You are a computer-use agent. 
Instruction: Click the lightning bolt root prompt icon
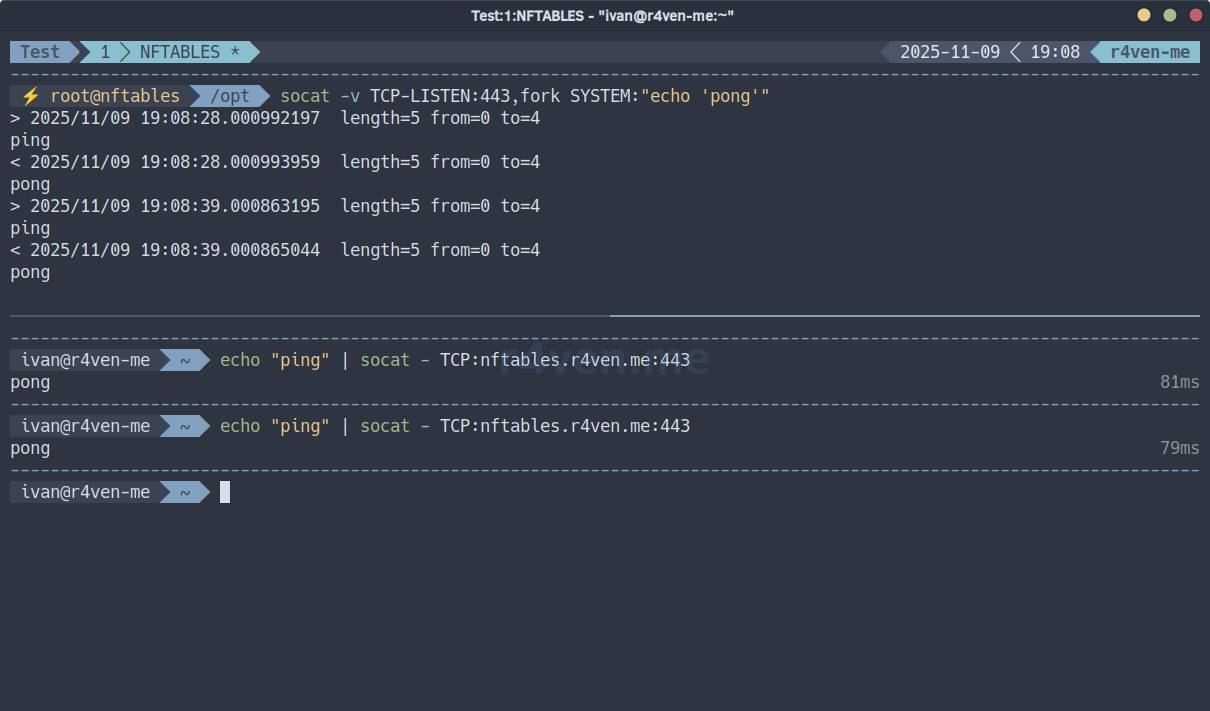(x=30, y=96)
